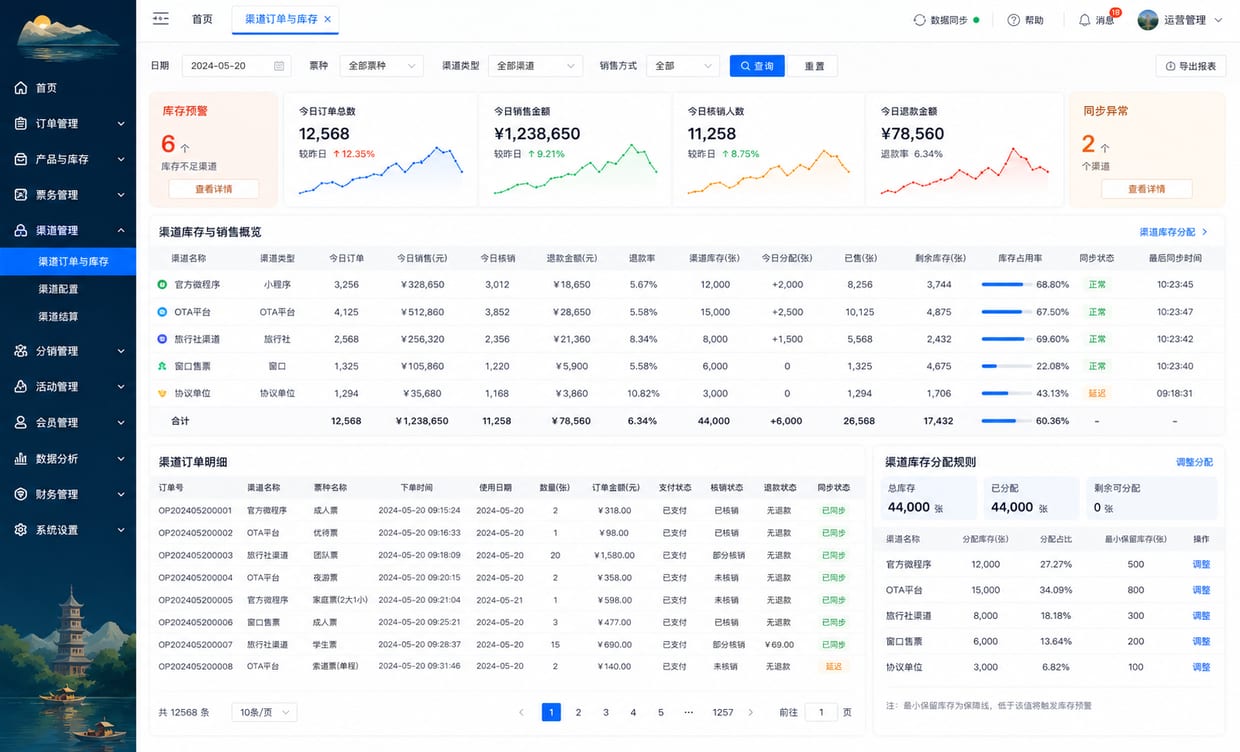Click the 窗口售票 channel icon in the overview table

tap(163, 366)
